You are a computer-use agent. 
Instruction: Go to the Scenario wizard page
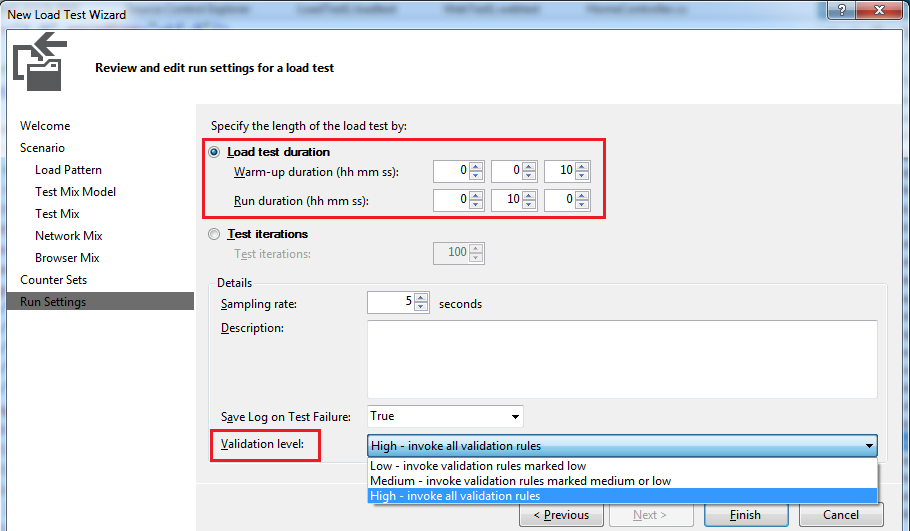pyautogui.click(x=42, y=148)
